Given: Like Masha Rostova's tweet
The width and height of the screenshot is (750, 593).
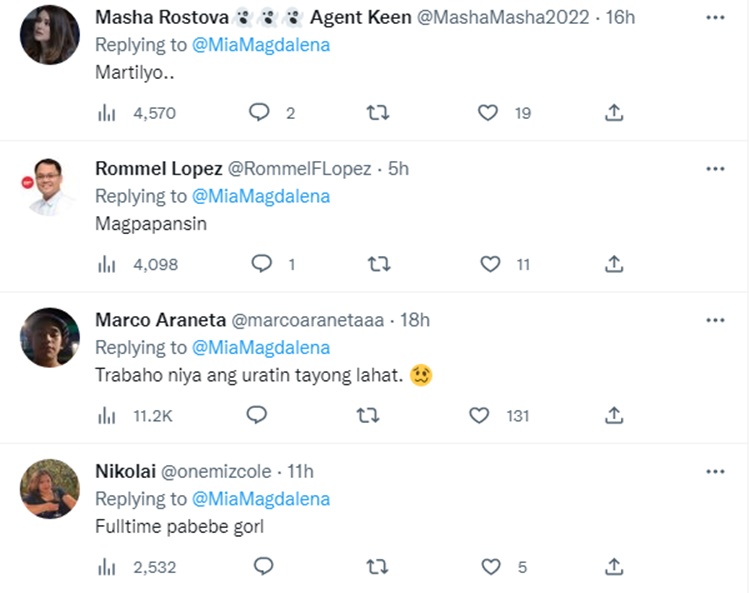Looking at the screenshot, I should pyautogui.click(x=488, y=113).
